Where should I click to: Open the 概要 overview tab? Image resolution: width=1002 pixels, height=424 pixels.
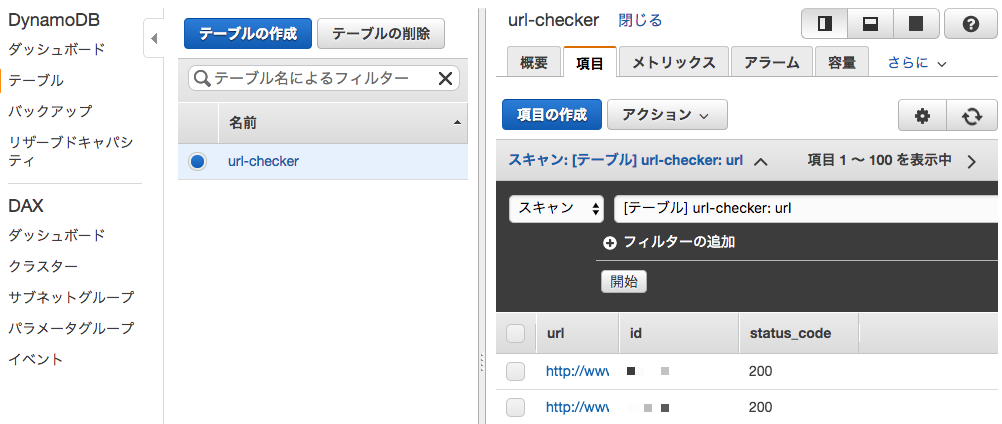pos(534,62)
